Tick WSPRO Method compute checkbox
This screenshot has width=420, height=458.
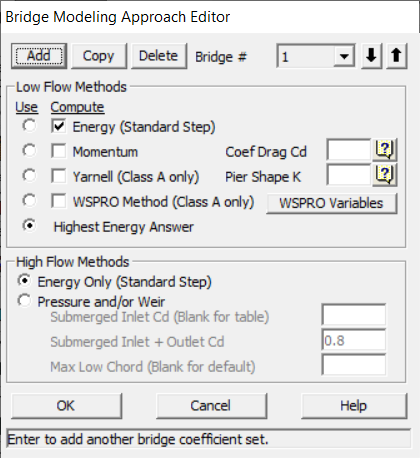tap(59, 201)
